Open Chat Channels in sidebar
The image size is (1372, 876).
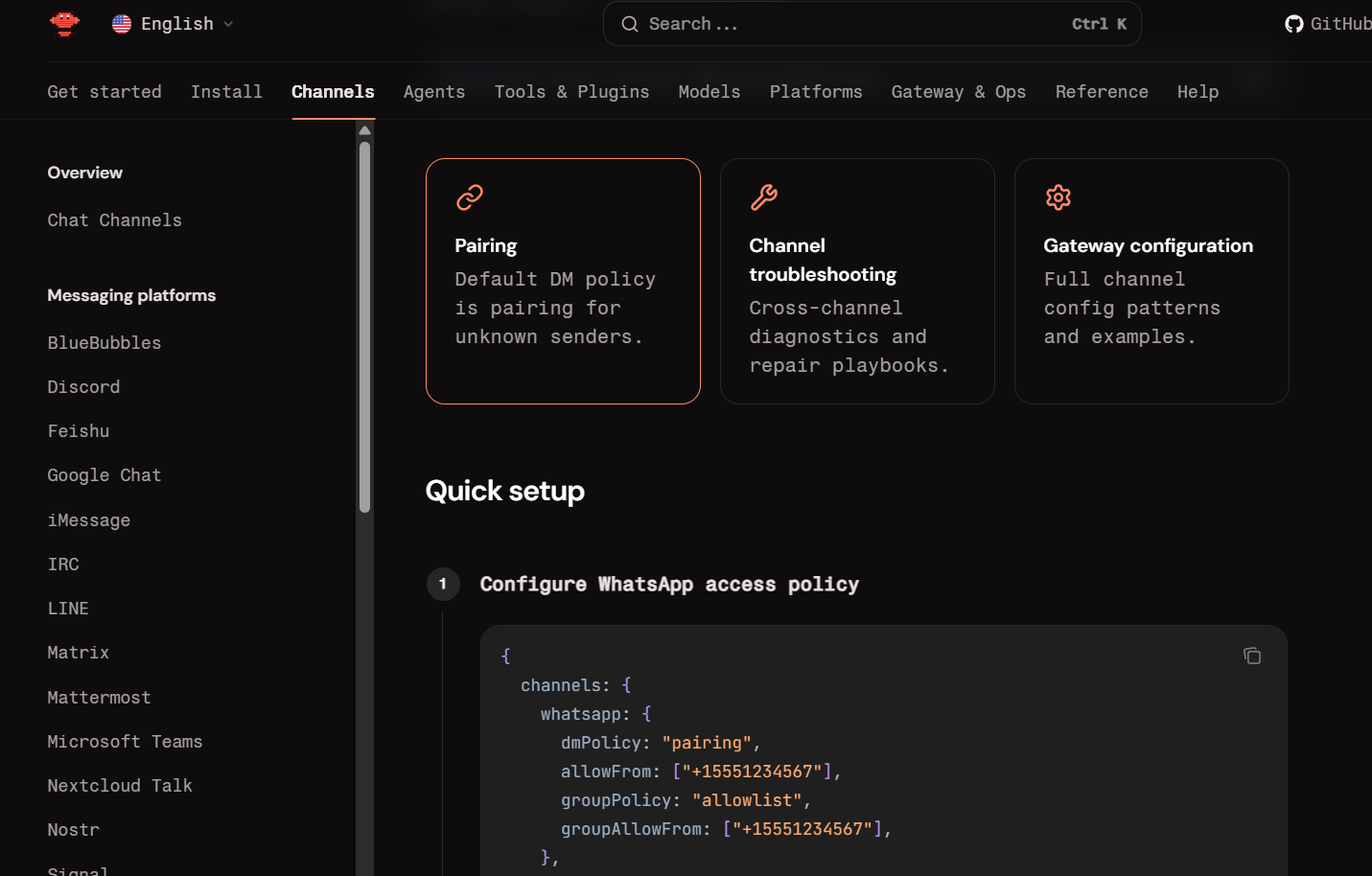(x=115, y=220)
